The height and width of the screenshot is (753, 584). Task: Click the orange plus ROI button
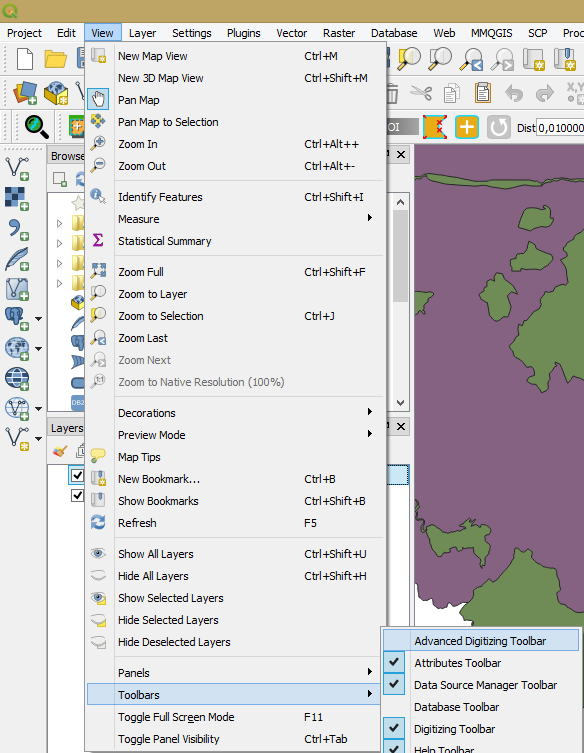pyautogui.click(x=467, y=127)
